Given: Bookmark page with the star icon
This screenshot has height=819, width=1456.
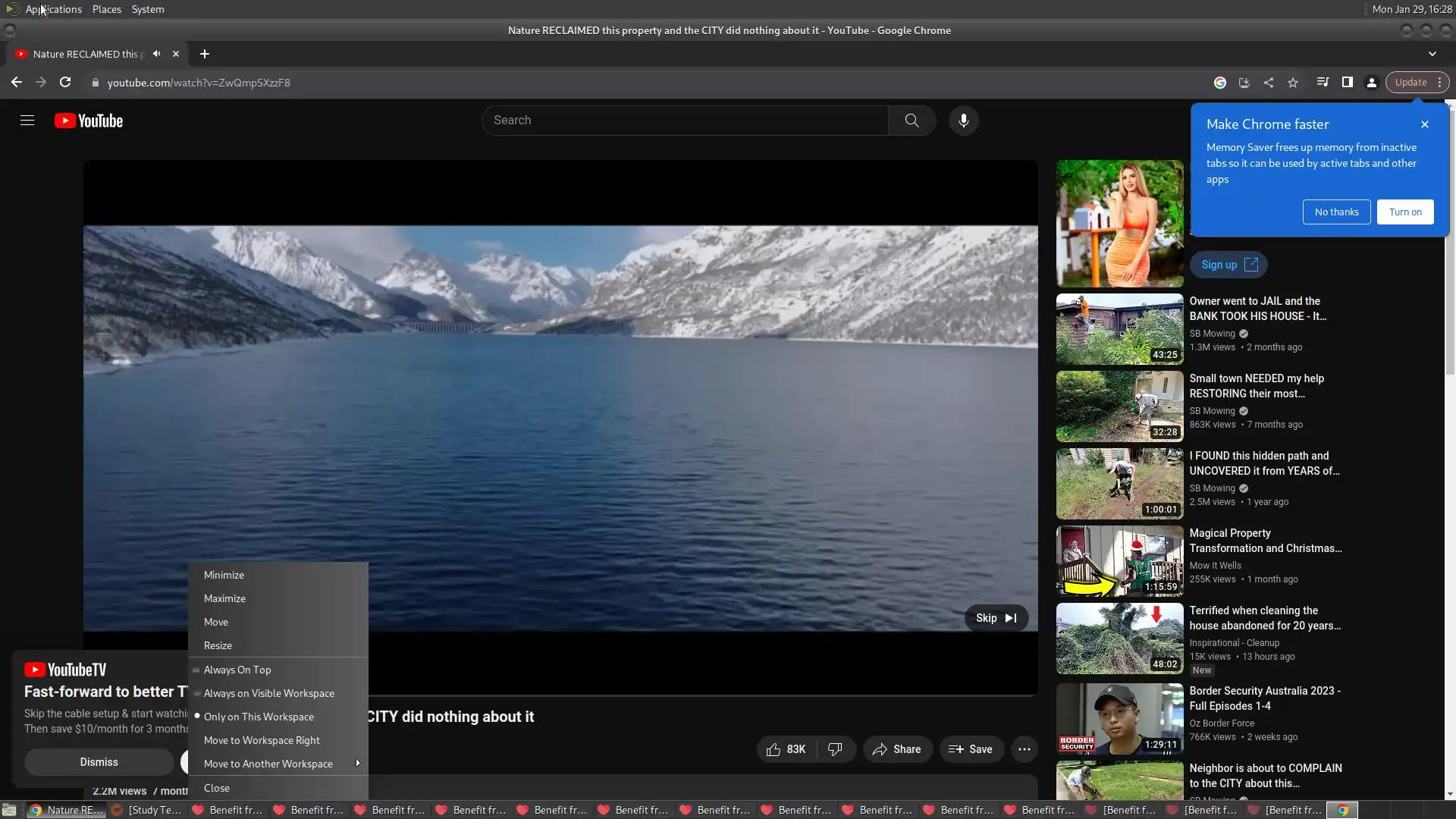Looking at the screenshot, I should (x=1293, y=83).
